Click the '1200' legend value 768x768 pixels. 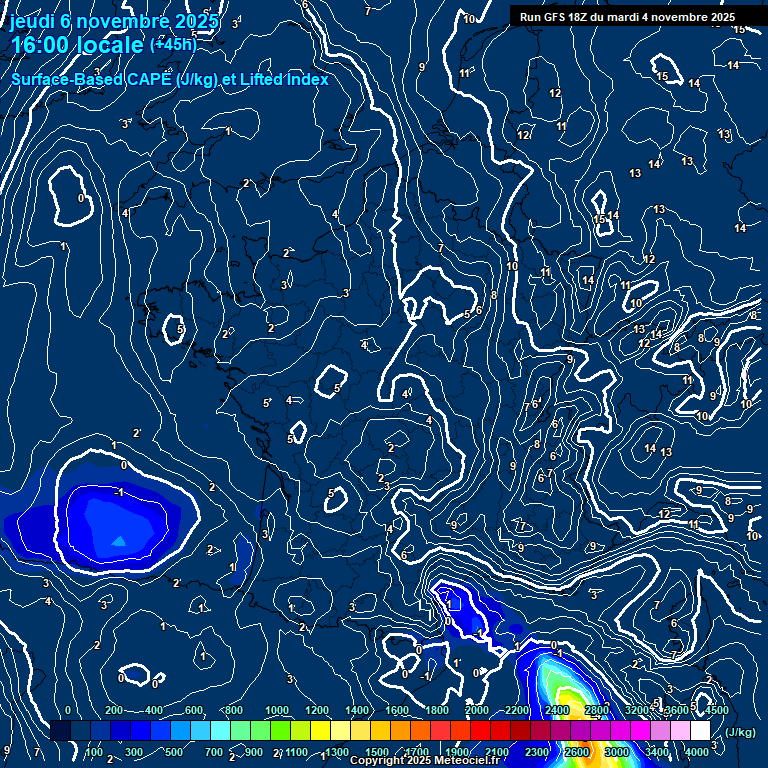coord(317,710)
